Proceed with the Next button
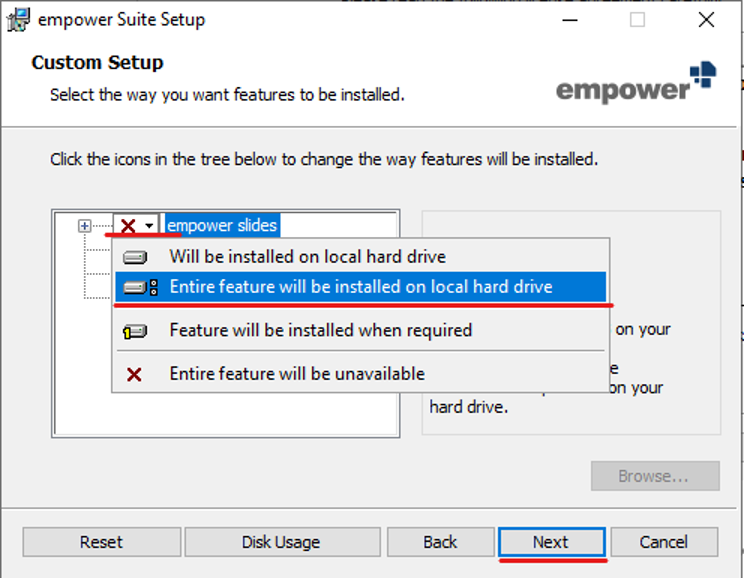 pyautogui.click(x=551, y=542)
